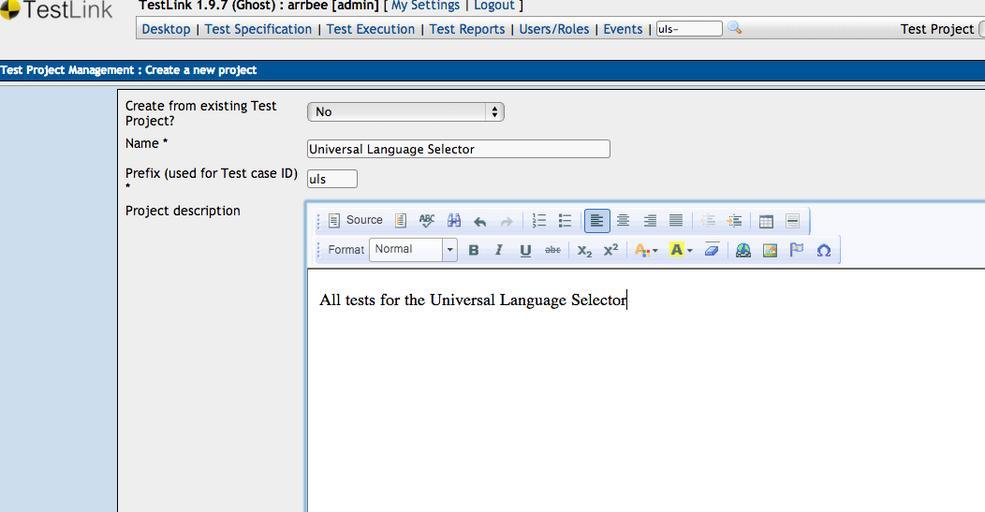985x512 pixels.
Task: Click inside the project description text area
Action: pyautogui.click(x=646, y=389)
